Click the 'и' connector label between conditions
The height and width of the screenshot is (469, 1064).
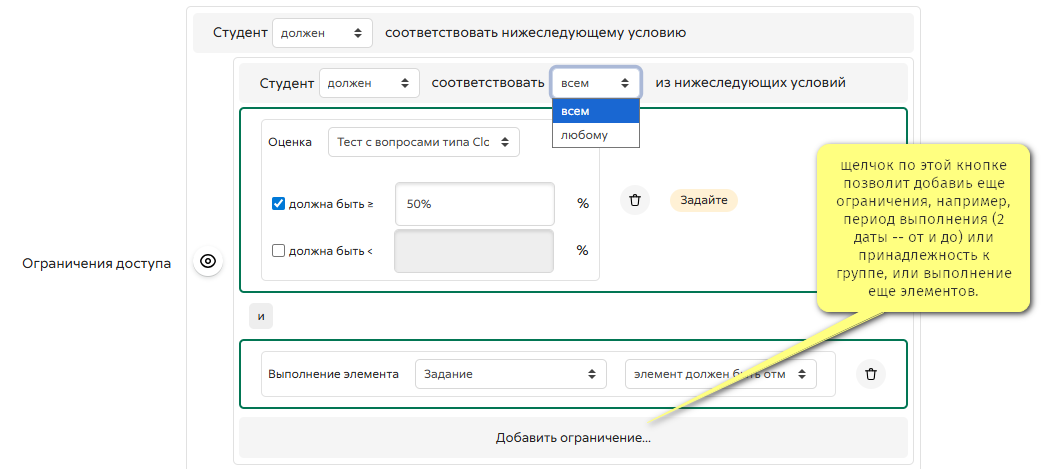click(261, 317)
